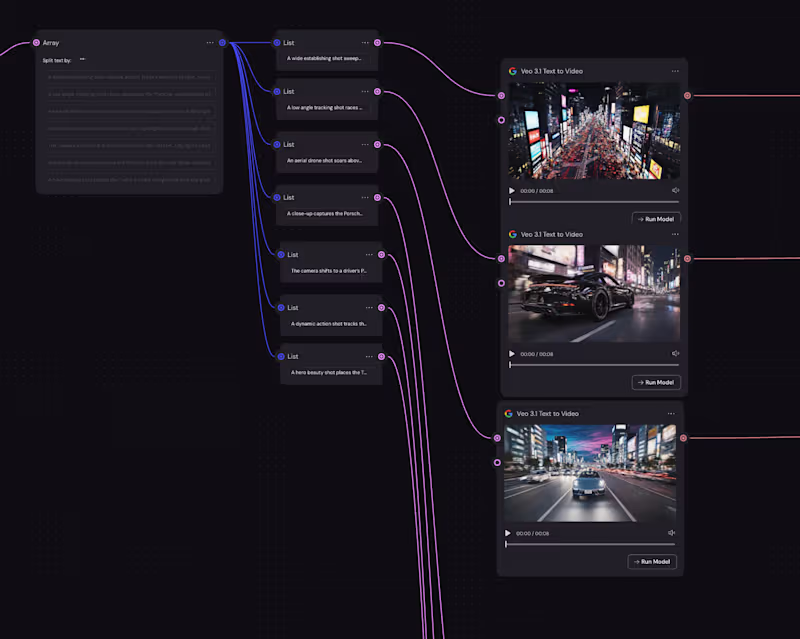Open the options menu on the first Veo 3.1 node
Viewport: 800px width, 639px height.
coord(675,71)
